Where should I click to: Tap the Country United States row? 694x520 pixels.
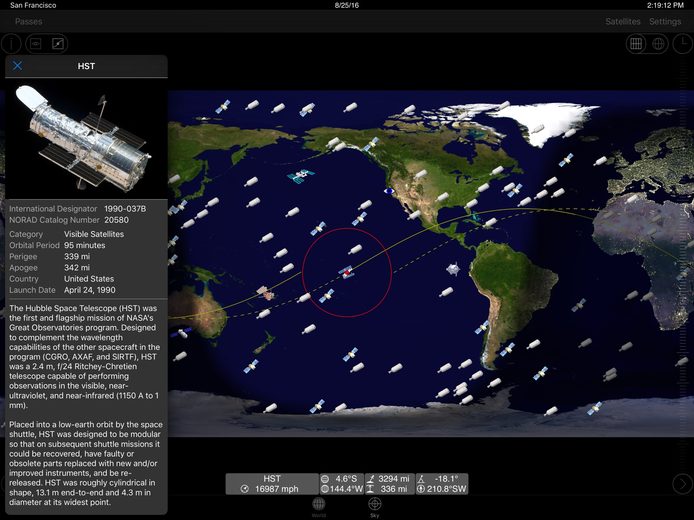click(62, 279)
